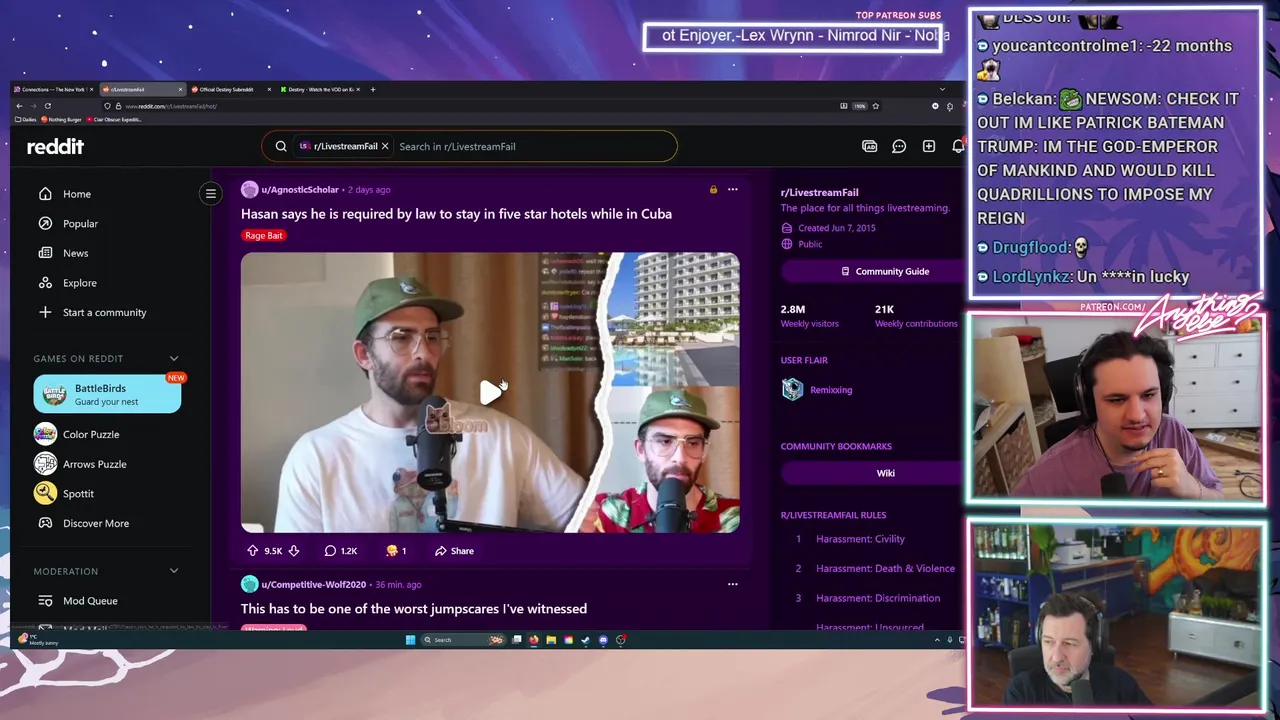Click the taskbar Search box
Screen dimensions: 1280x720
pyautogui.click(x=464, y=640)
